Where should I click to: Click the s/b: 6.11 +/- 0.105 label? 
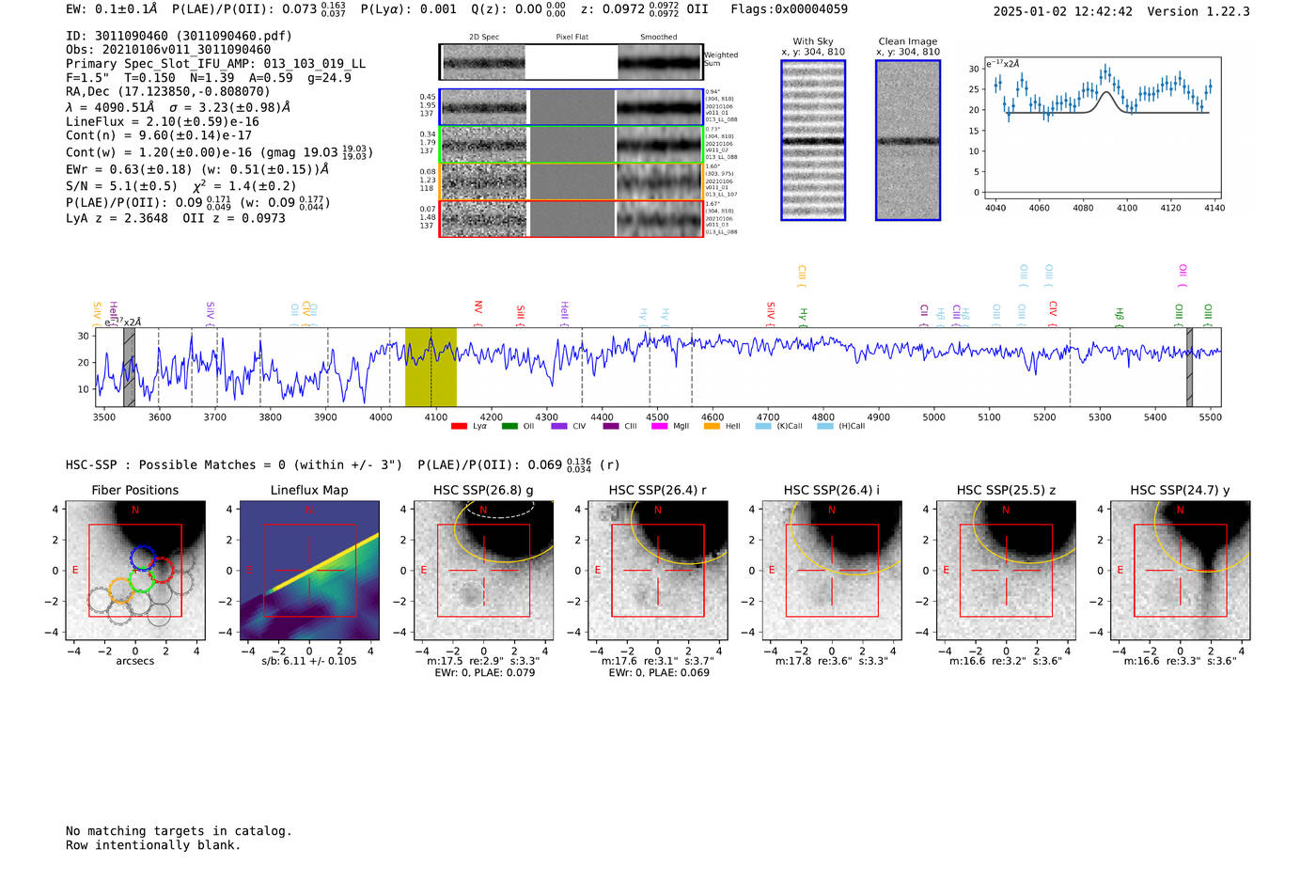(309, 661)
